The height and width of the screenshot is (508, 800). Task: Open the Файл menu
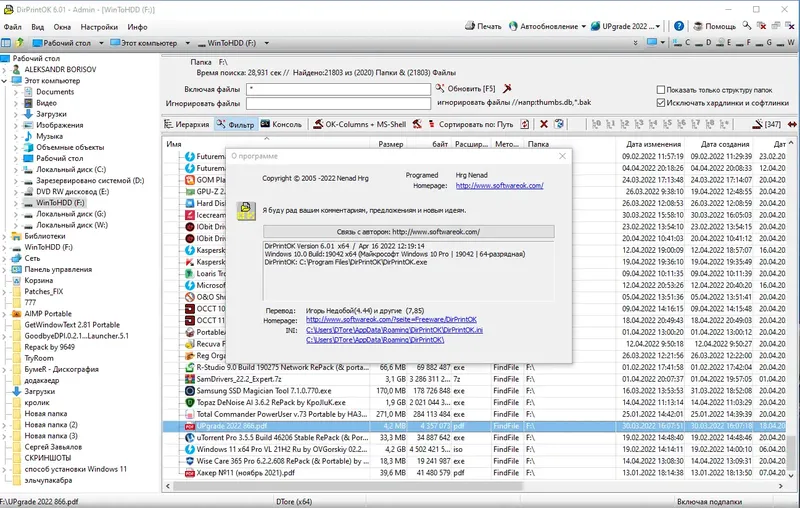(12, 27)
